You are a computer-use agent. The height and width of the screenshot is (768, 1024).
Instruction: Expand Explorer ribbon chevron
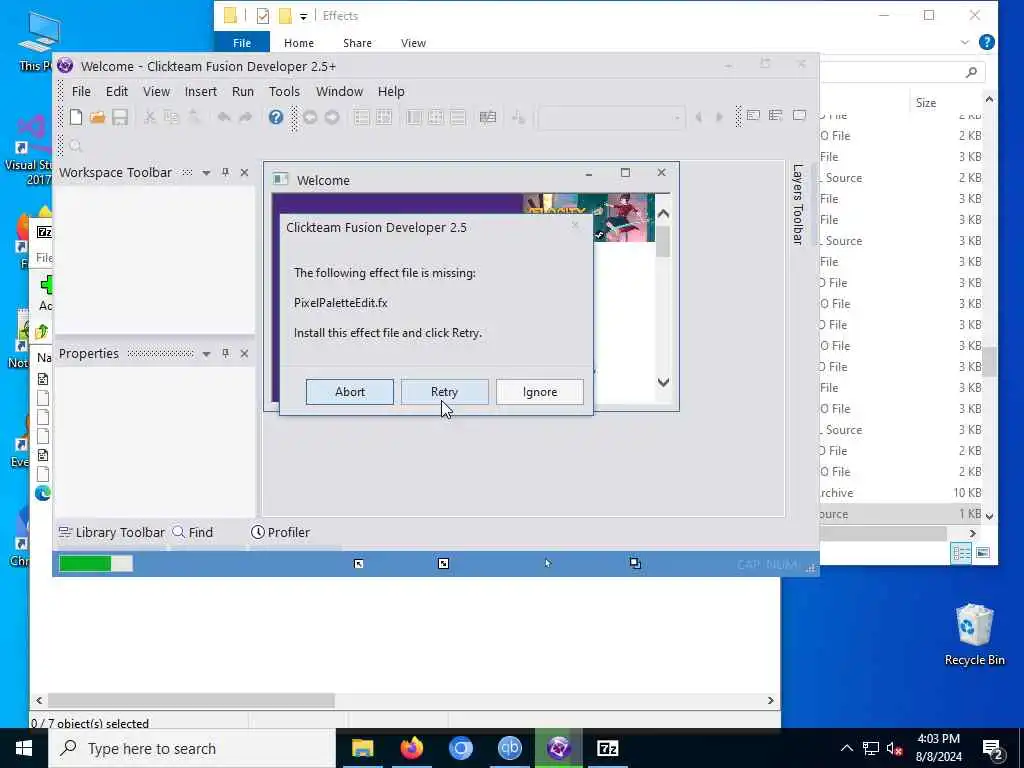click(x=965, y=42)
